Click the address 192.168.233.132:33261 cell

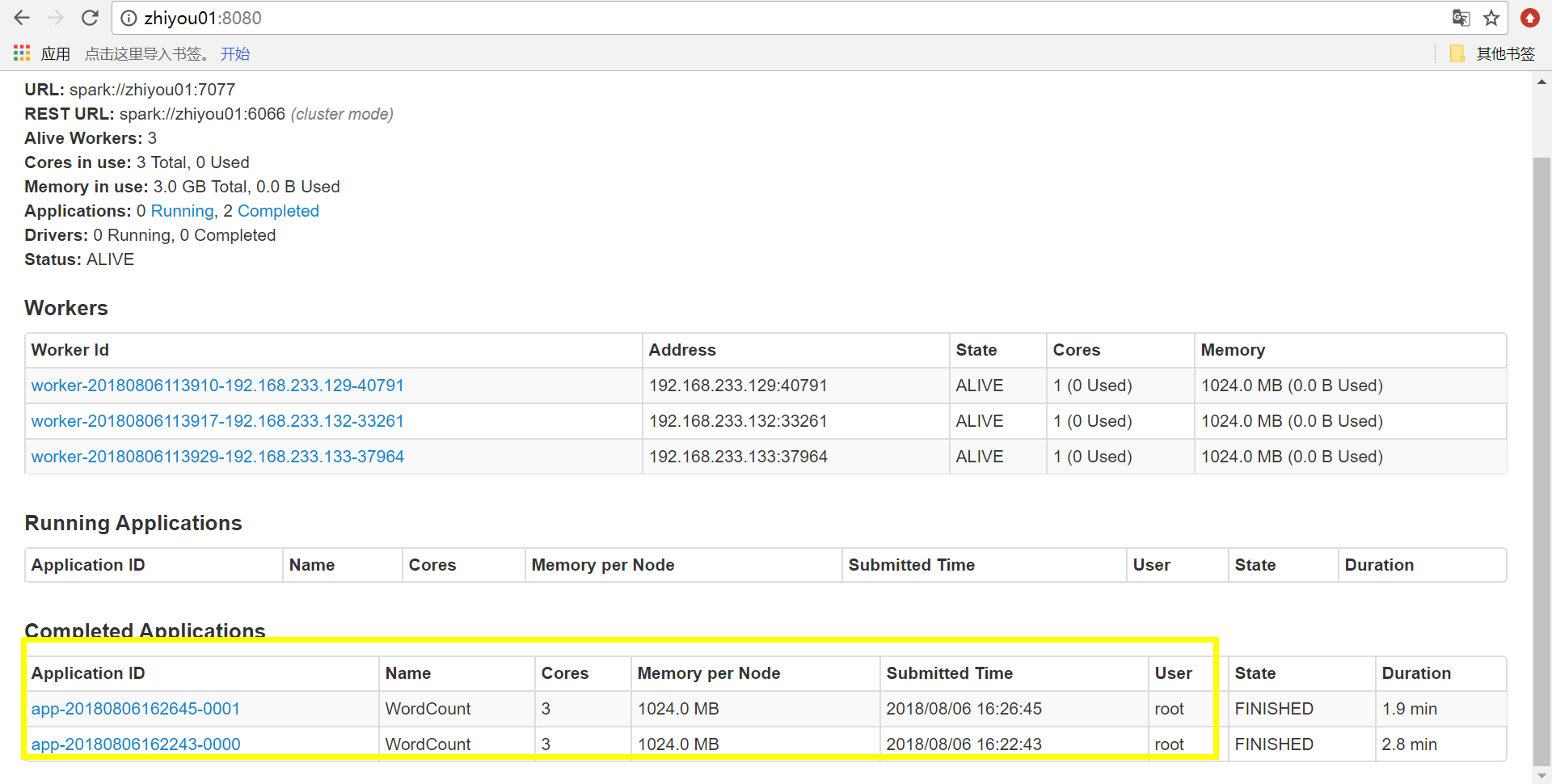(795, 421)
